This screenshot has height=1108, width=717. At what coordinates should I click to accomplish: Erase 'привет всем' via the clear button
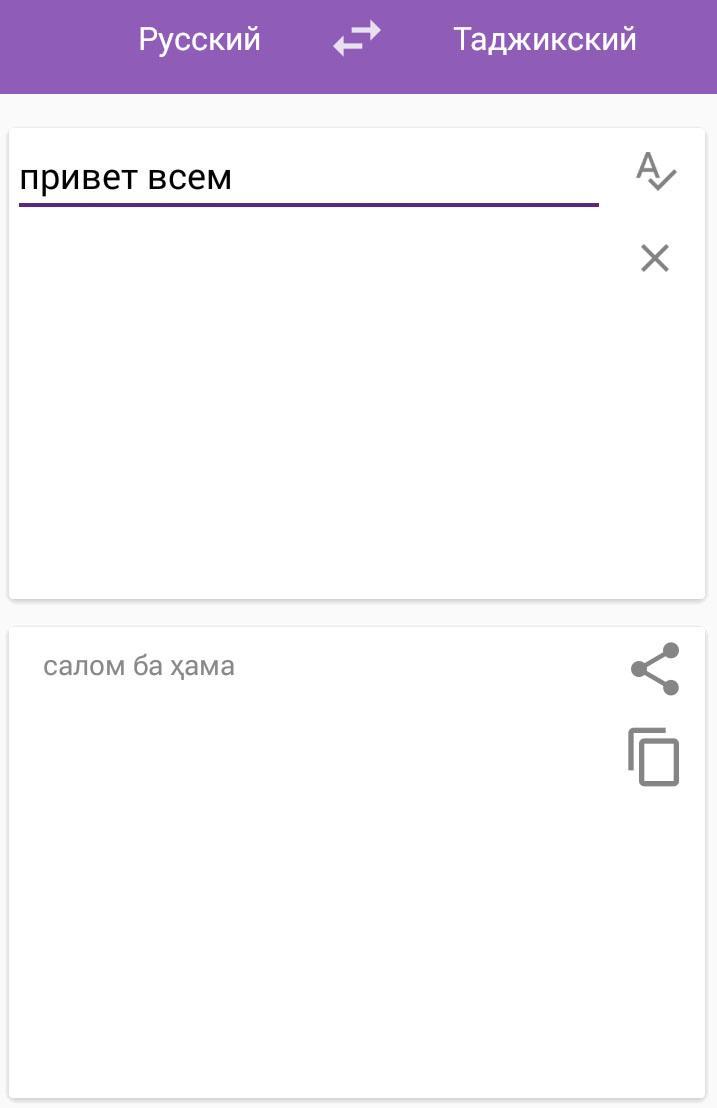(653, 258)
